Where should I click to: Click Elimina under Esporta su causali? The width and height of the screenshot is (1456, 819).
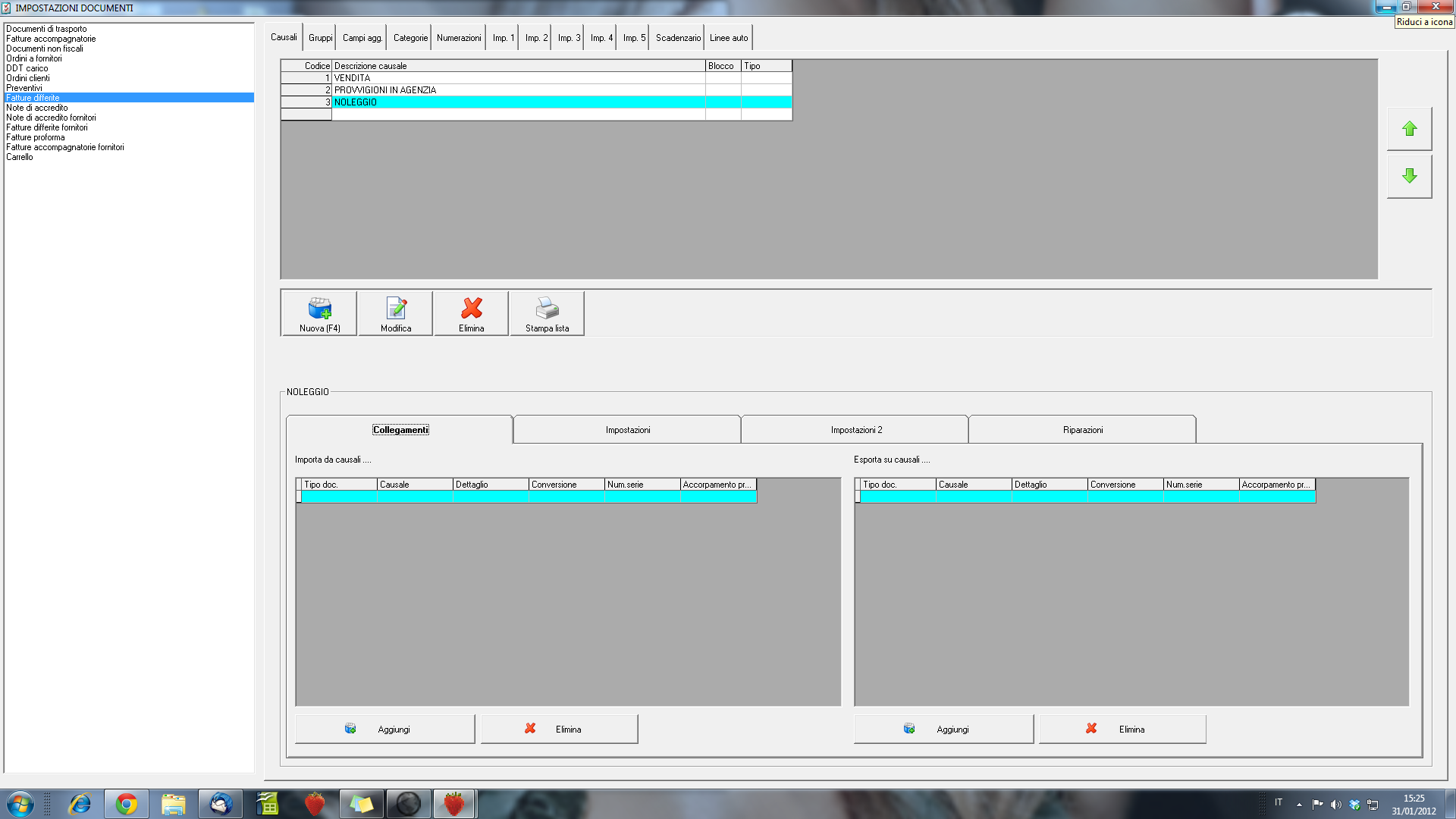[x=1122, y=729]
